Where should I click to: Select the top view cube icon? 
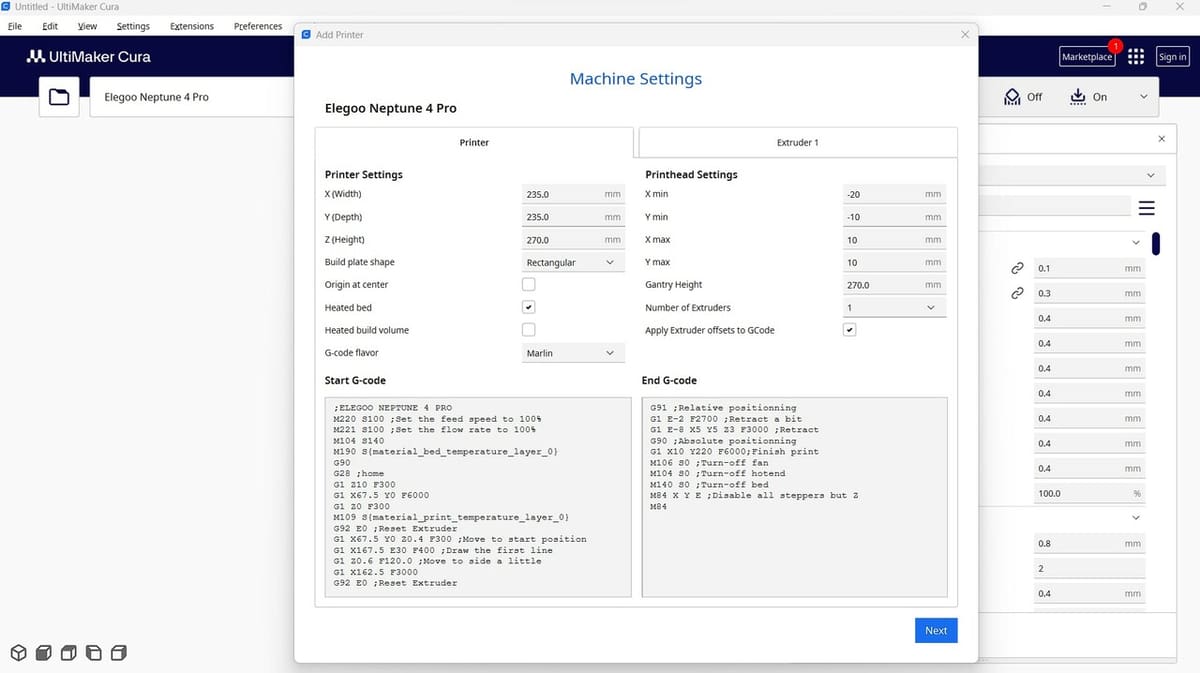click(68, 653)
